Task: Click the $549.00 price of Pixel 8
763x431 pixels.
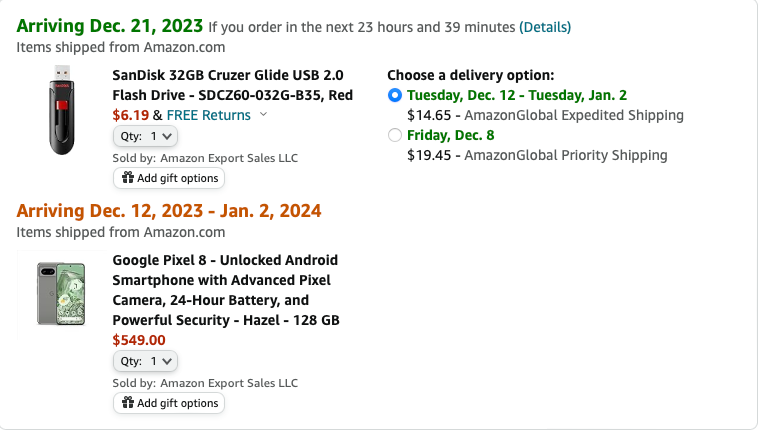Action: 139,340
